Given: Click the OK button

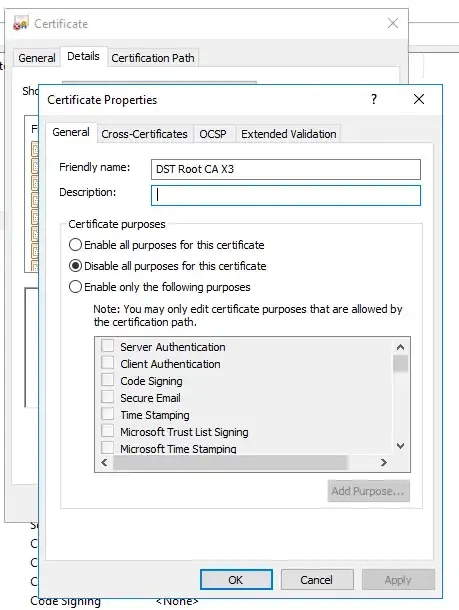Looking at the screenshot, I should coord(236,580).
